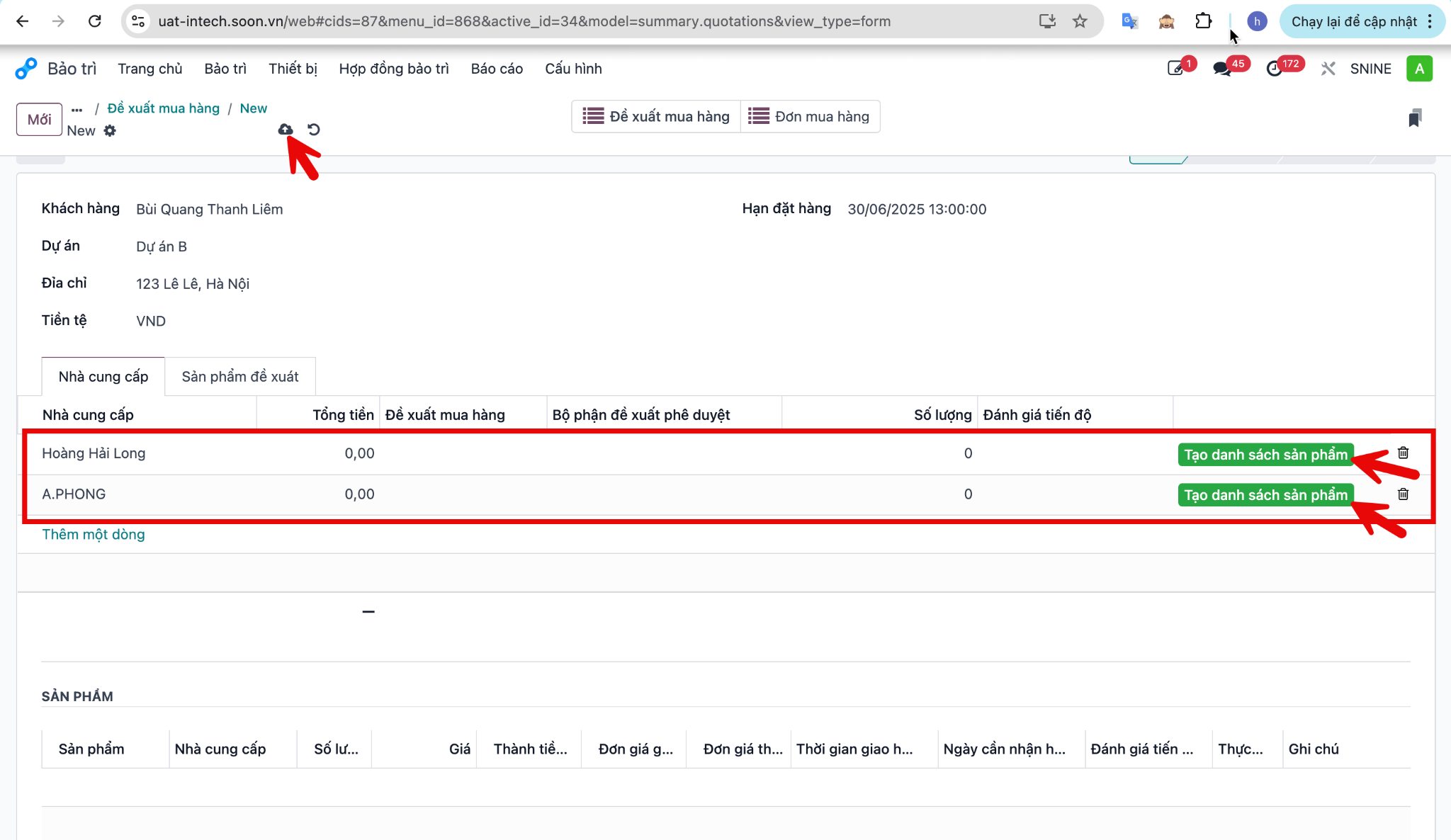1451x840 pixels.
Task: Open the Báo cáo menu
Action: 497,69
